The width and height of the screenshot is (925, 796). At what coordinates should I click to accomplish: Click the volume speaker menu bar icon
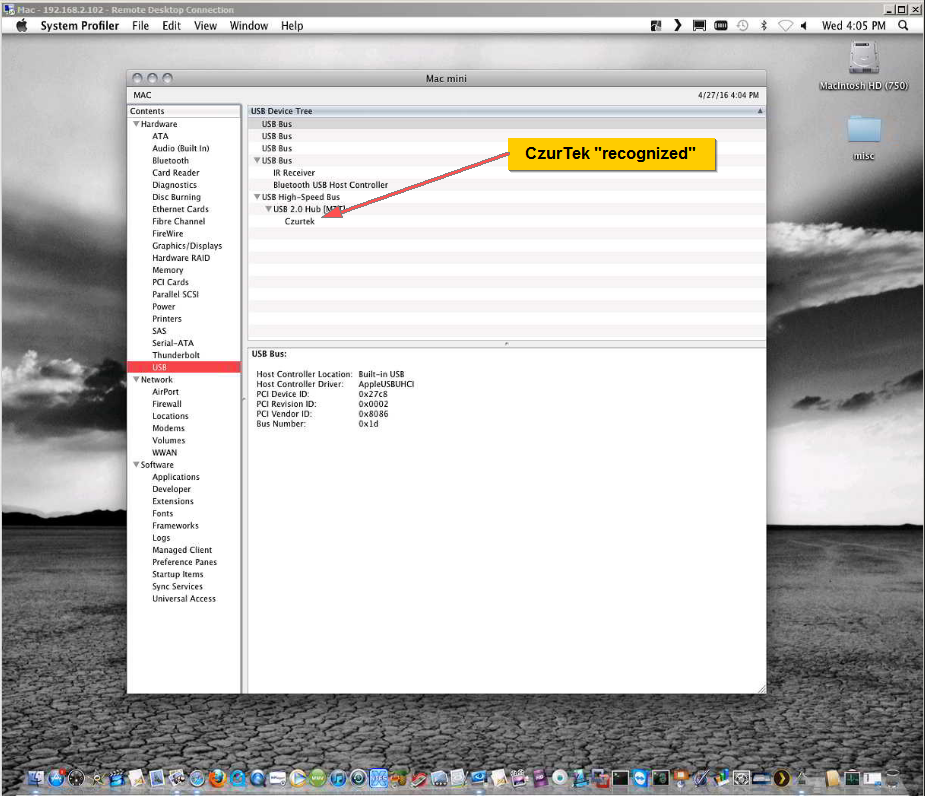[803, 25]
